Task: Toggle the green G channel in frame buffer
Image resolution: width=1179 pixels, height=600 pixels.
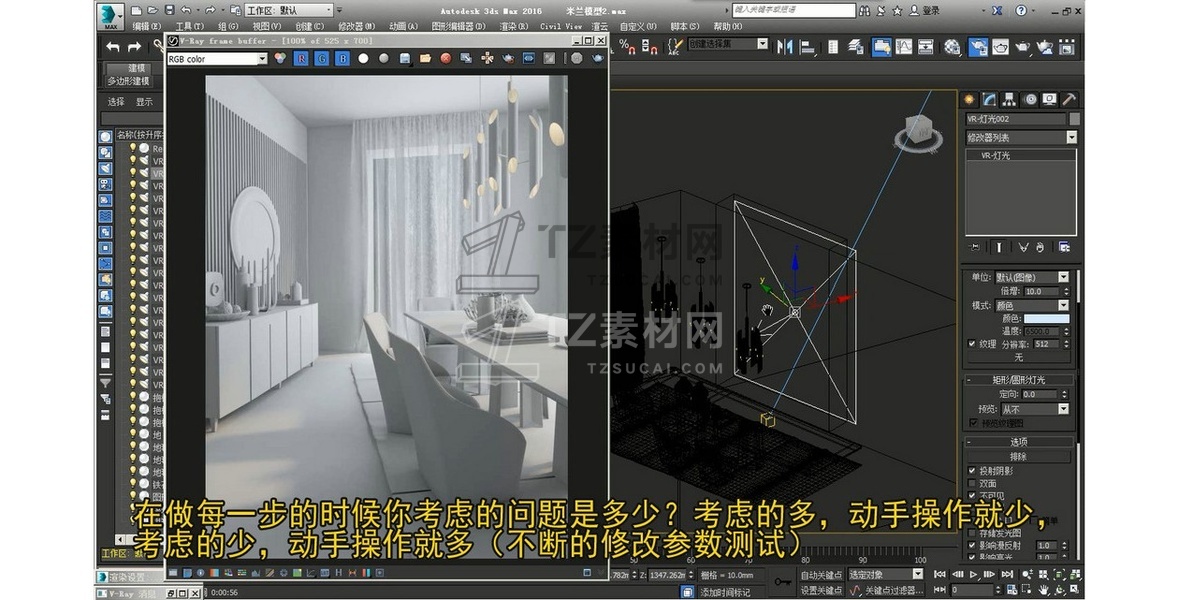Action: click(321, 58)
